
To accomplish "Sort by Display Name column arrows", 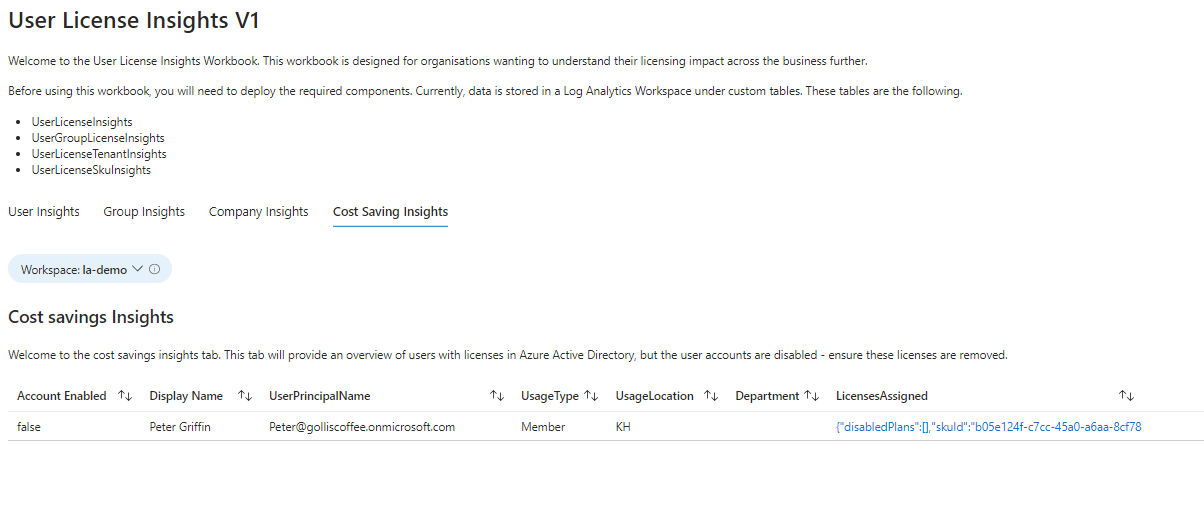I will [x=245, y=396].
